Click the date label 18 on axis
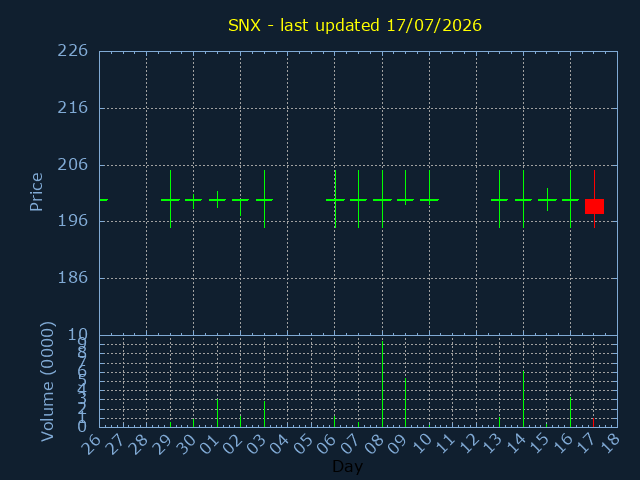This screenshot has height=480, width=640. tap(610, 444)
